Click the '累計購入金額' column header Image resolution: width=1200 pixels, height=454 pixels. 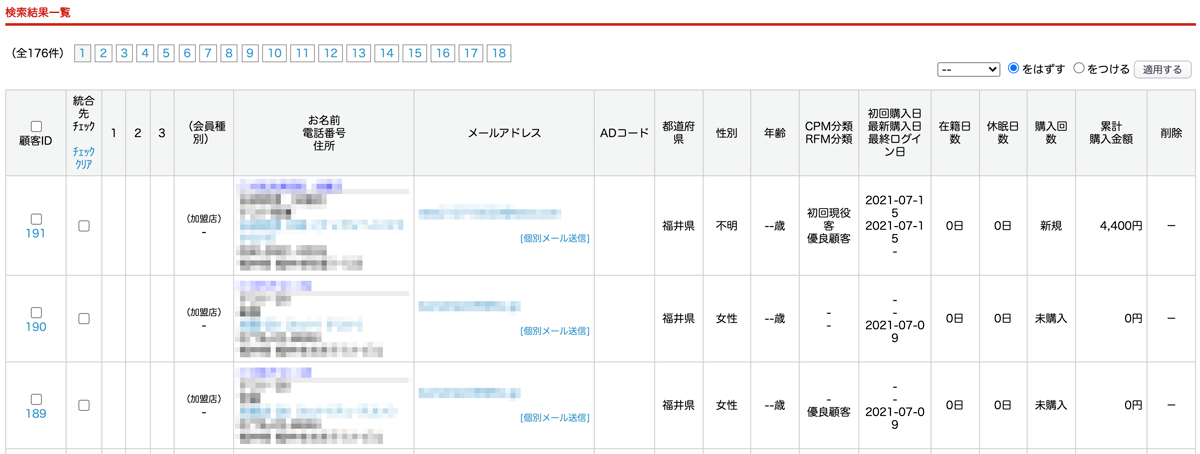pos(1111,134)
